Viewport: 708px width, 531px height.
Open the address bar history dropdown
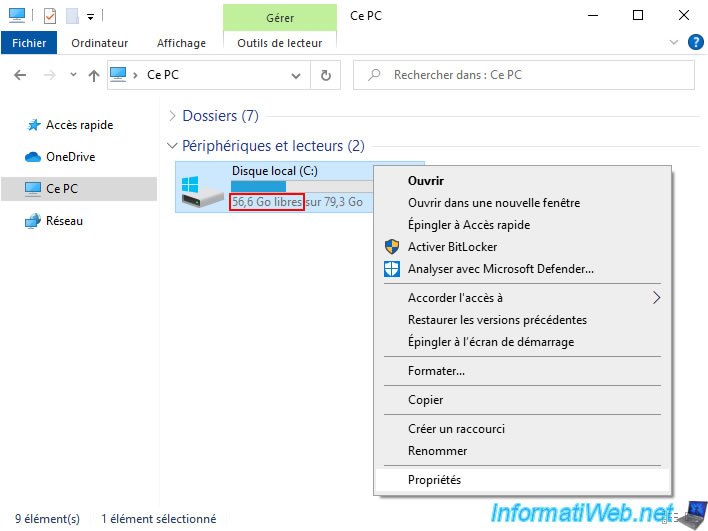[x=296, y=75]
